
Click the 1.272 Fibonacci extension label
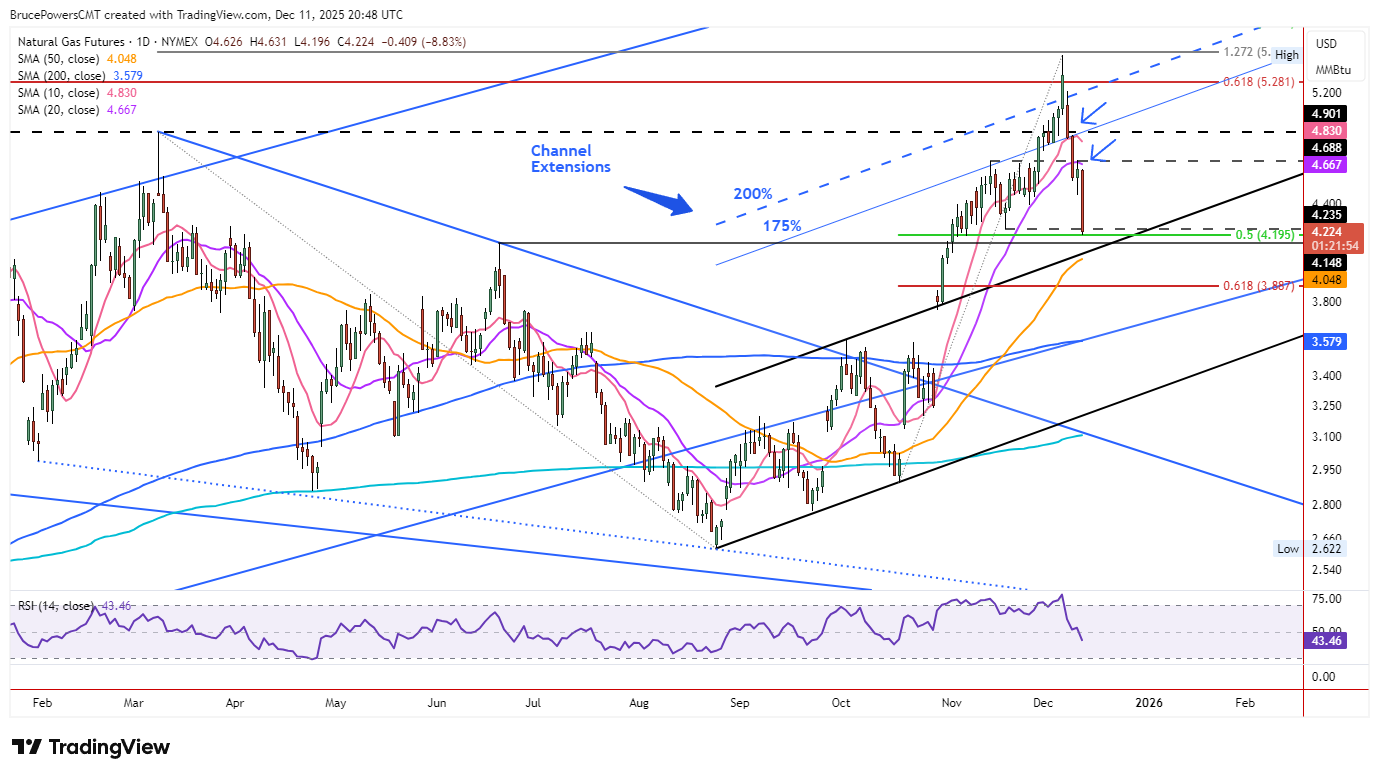coord(1246,52)
